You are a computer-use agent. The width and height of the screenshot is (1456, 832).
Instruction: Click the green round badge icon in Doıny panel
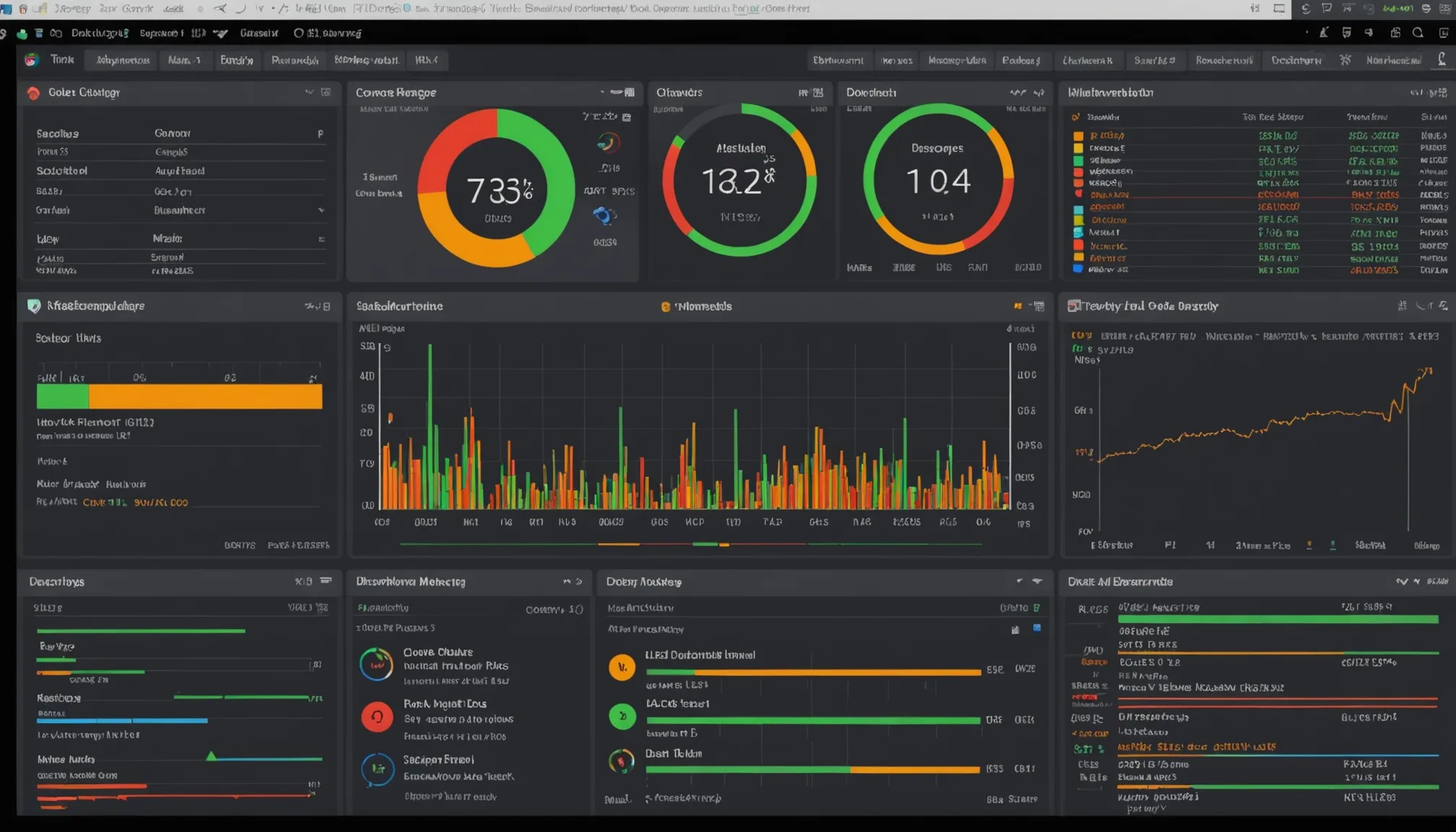point(622,716)
